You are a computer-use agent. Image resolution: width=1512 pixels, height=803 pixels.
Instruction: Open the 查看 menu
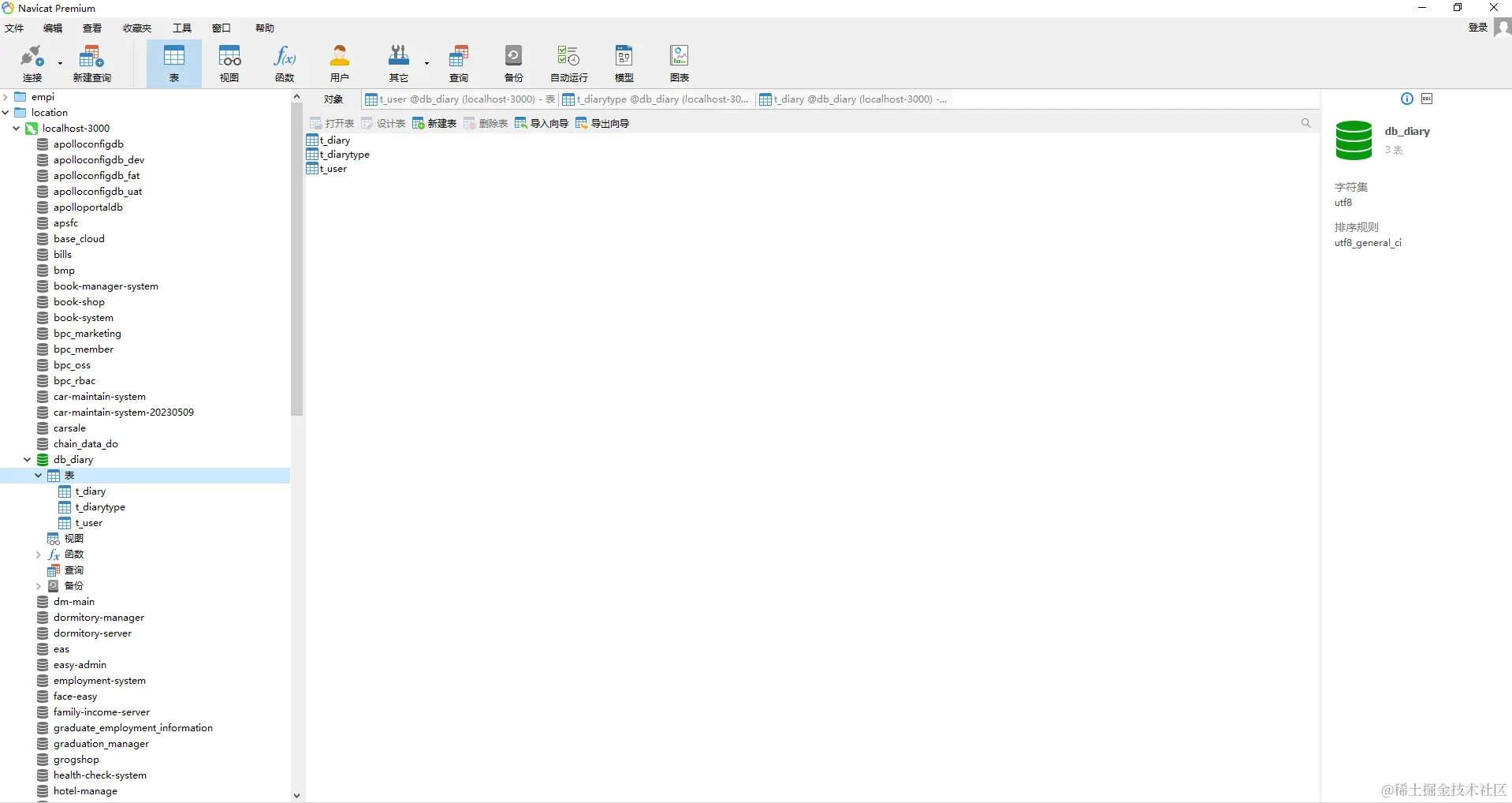(92, 28)
